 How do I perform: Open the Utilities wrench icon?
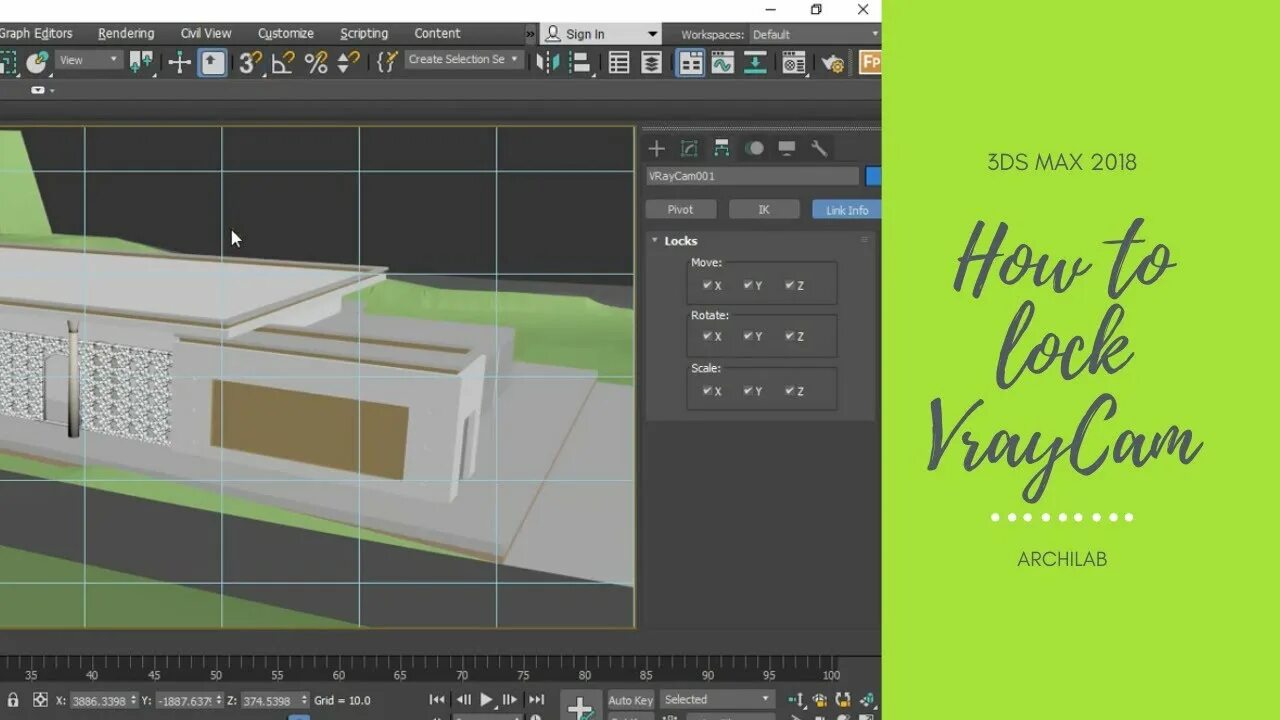coord(819,149)
